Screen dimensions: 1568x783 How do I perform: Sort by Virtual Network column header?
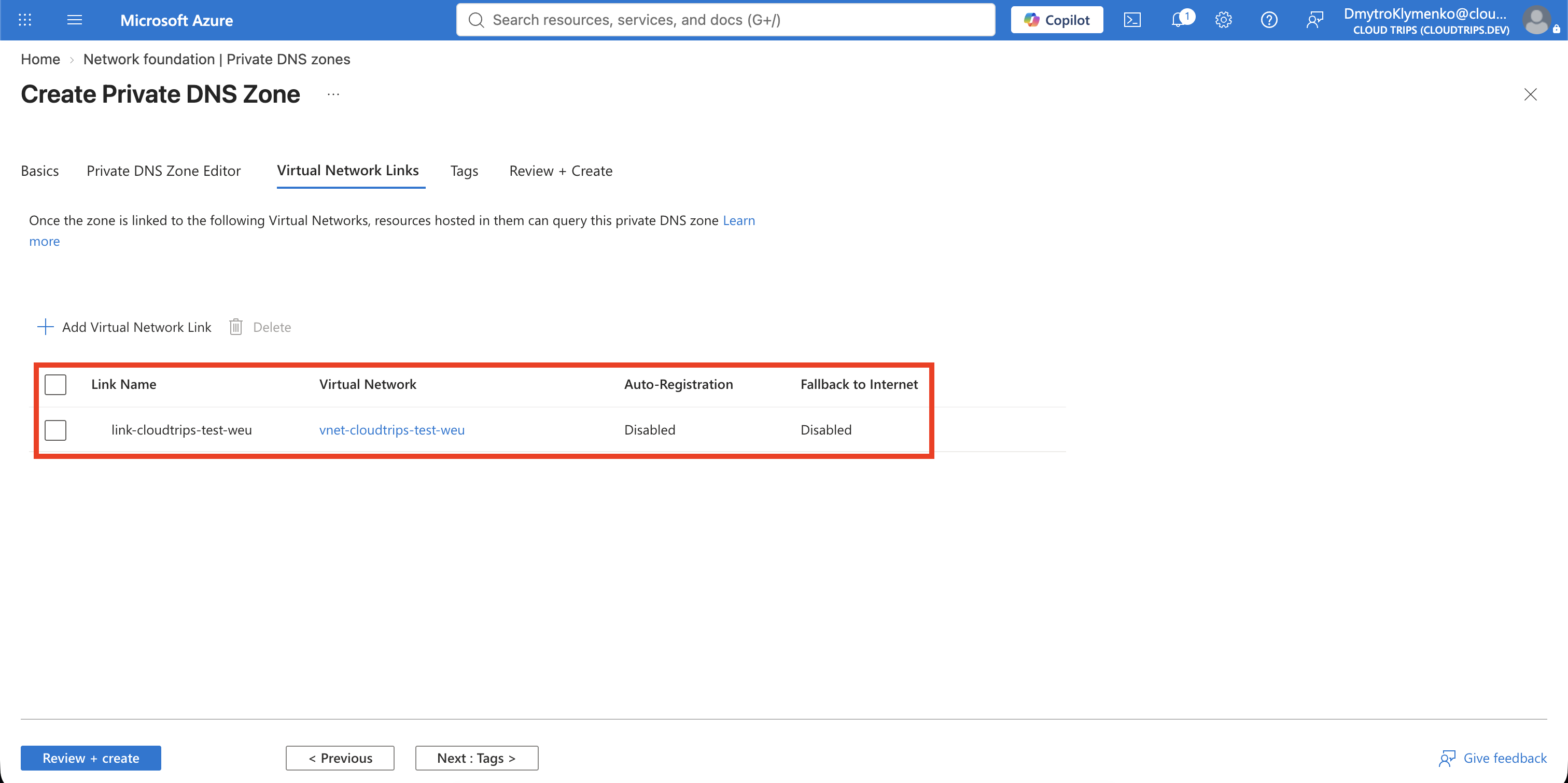368,384
